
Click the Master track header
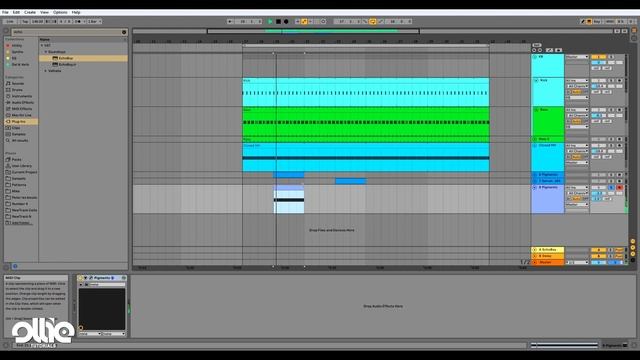[x=547, y=262]
